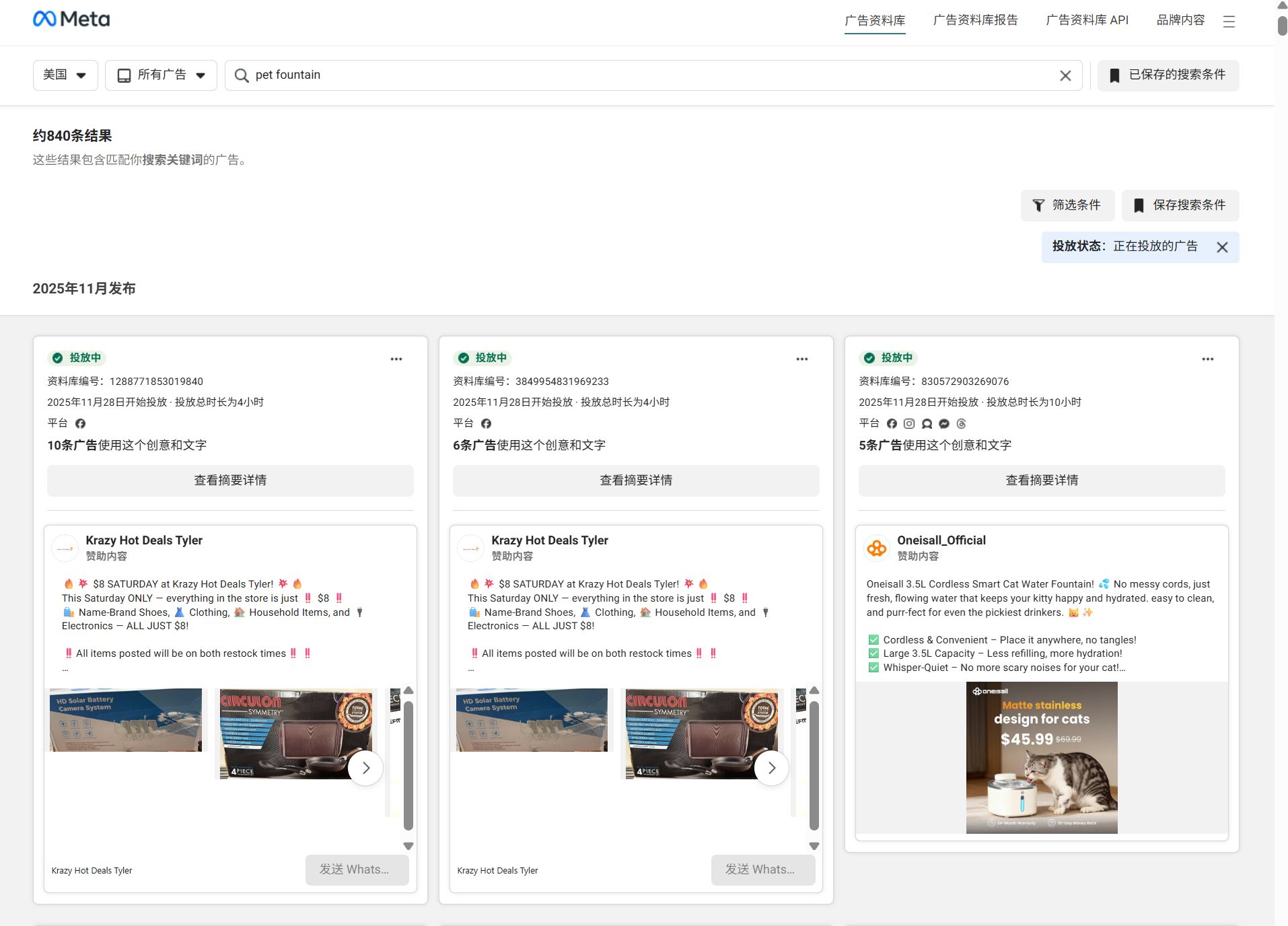This screenshot has height=926, width=1288.
Task: Click 发送 Whats... button in first card
Action: (x=357, y=870)
